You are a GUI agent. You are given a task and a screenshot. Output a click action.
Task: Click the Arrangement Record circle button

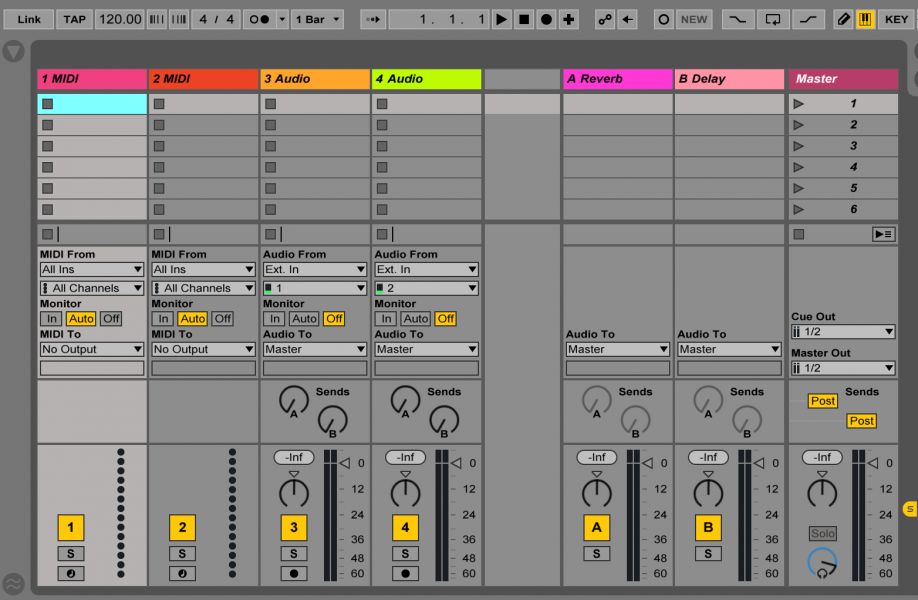click(x=546, y=19)
